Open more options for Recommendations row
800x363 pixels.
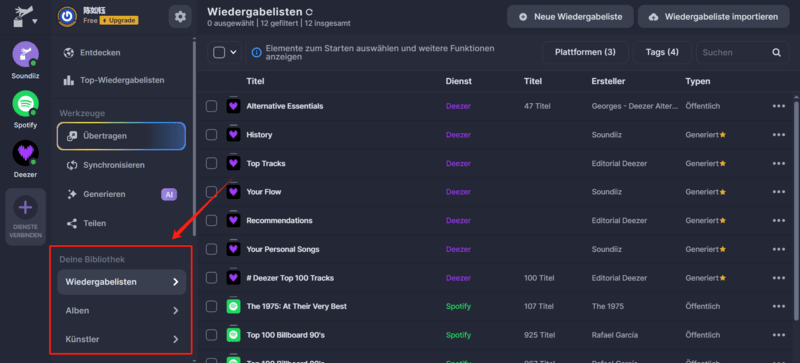coord(779,221)
